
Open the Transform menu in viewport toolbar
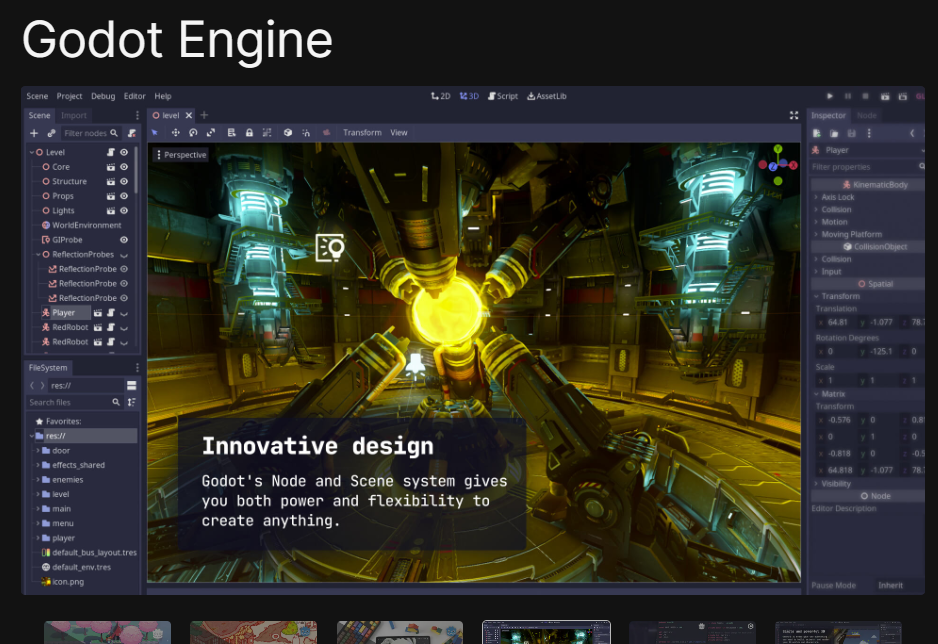[x=362, y=133]
